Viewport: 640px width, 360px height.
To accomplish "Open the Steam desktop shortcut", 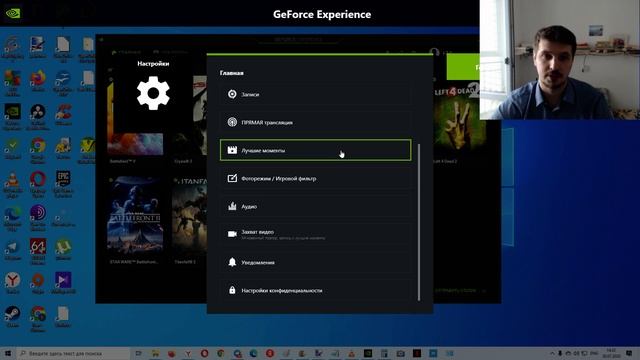I will click(x=12, y=316).
